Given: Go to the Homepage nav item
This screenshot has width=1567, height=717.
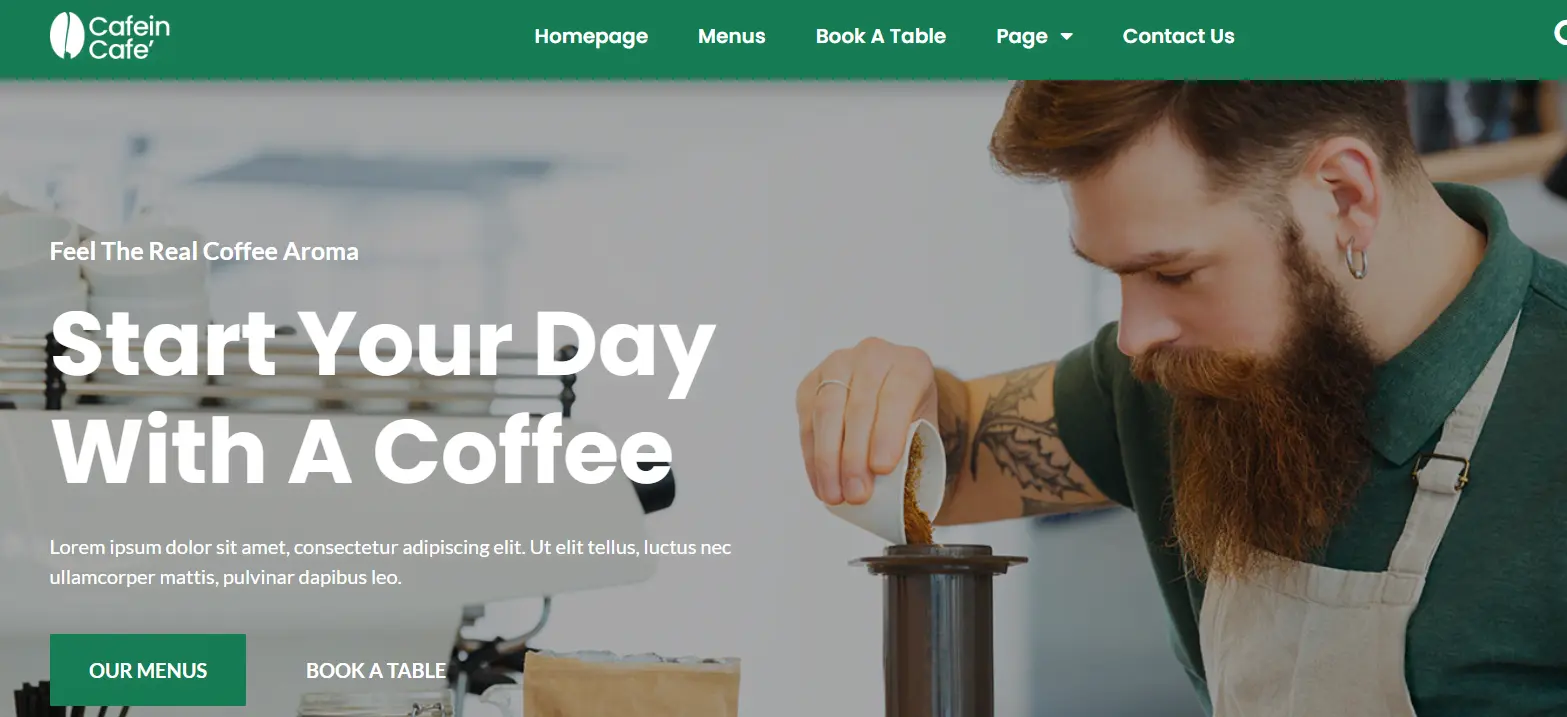Looking at the screenshot, I should point(591,36).
